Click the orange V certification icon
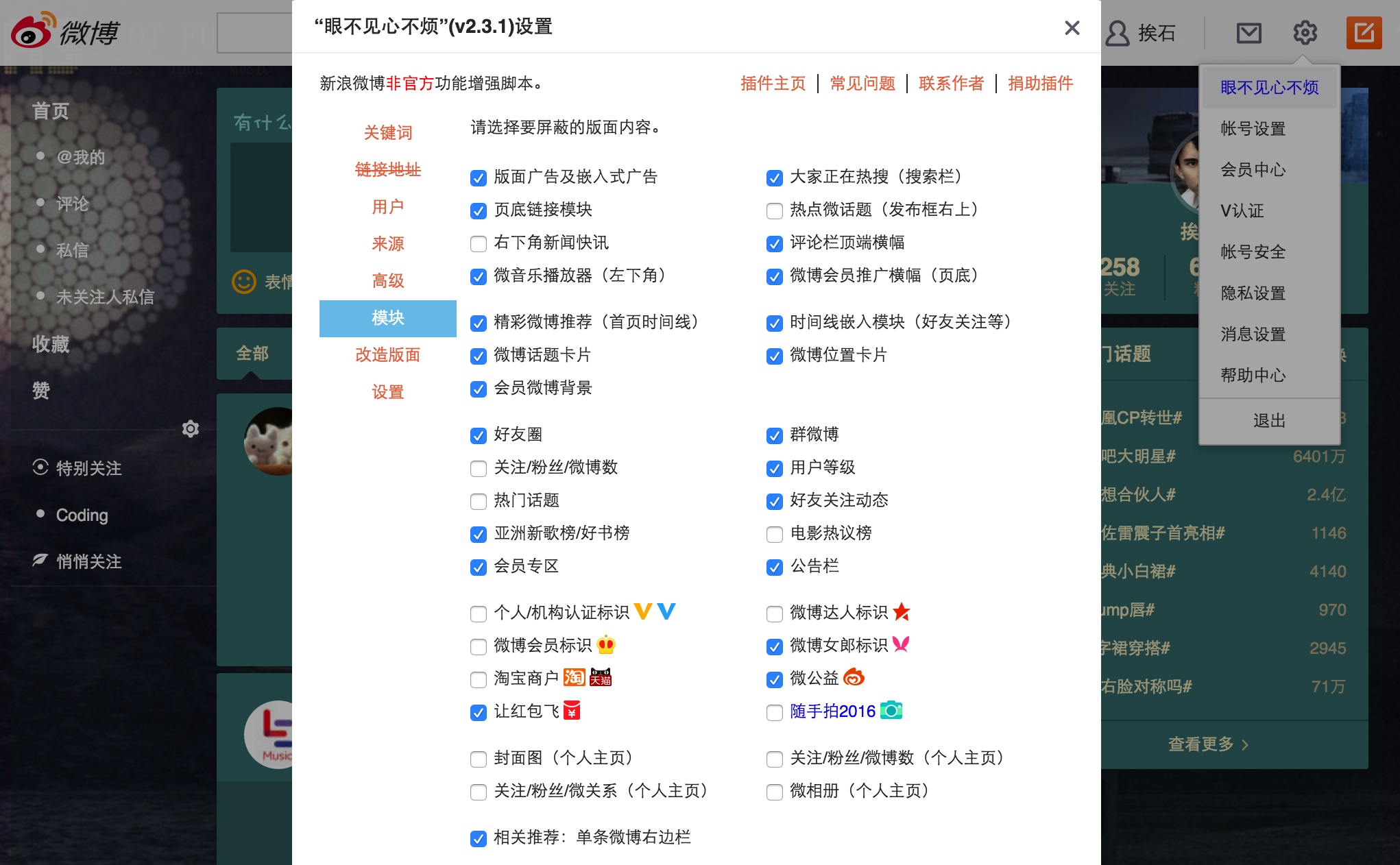 tap(643, 611)
